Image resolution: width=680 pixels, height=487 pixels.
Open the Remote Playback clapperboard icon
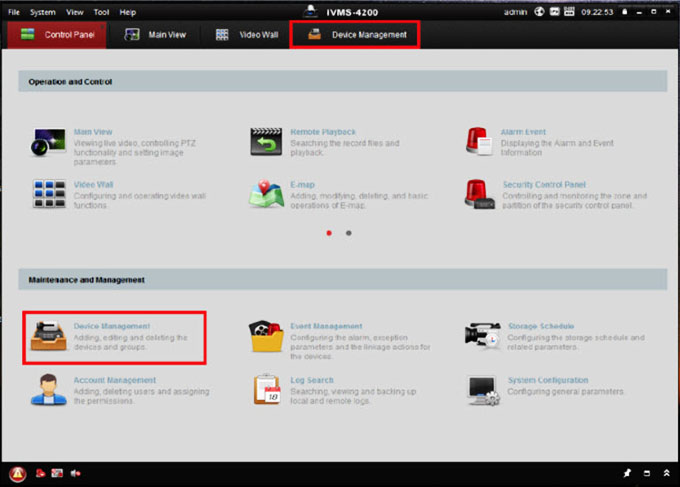pyautogui.click(x=266, y=142)
